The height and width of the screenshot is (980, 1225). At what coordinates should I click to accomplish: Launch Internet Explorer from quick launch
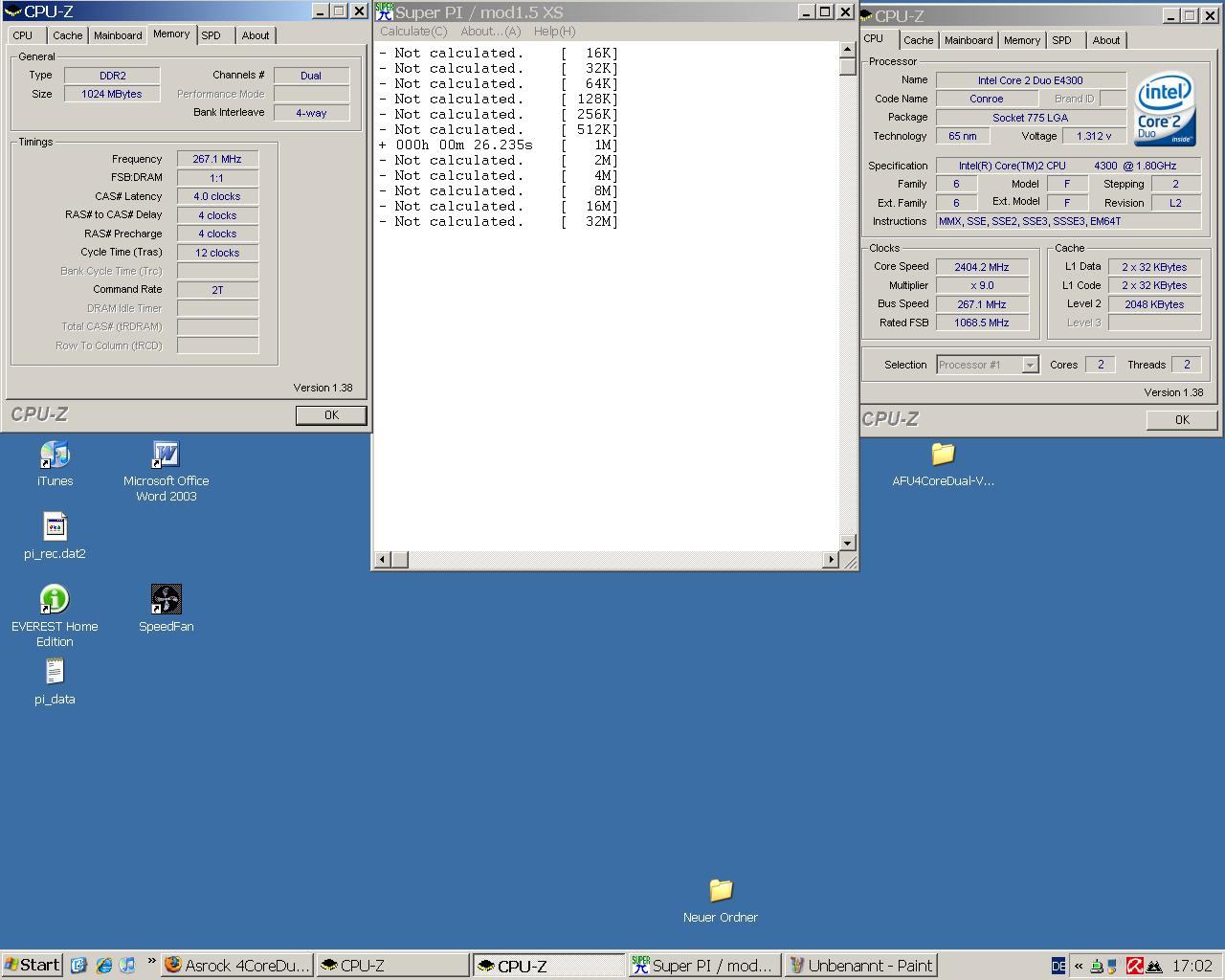pos(103,965)
